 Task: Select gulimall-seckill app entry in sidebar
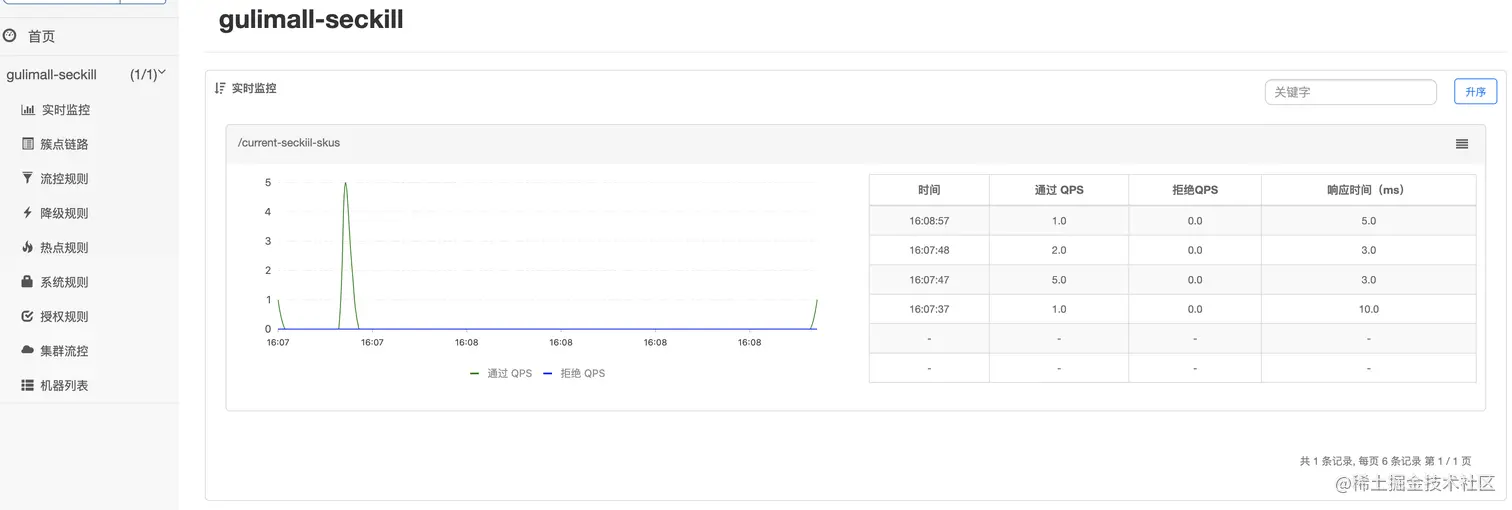52,75
